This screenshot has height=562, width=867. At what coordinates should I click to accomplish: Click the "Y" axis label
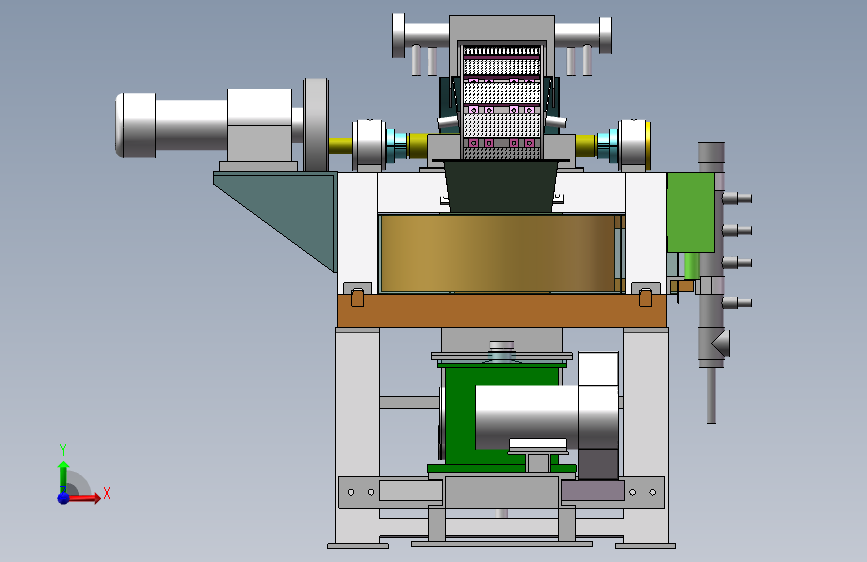coord(63,450)
